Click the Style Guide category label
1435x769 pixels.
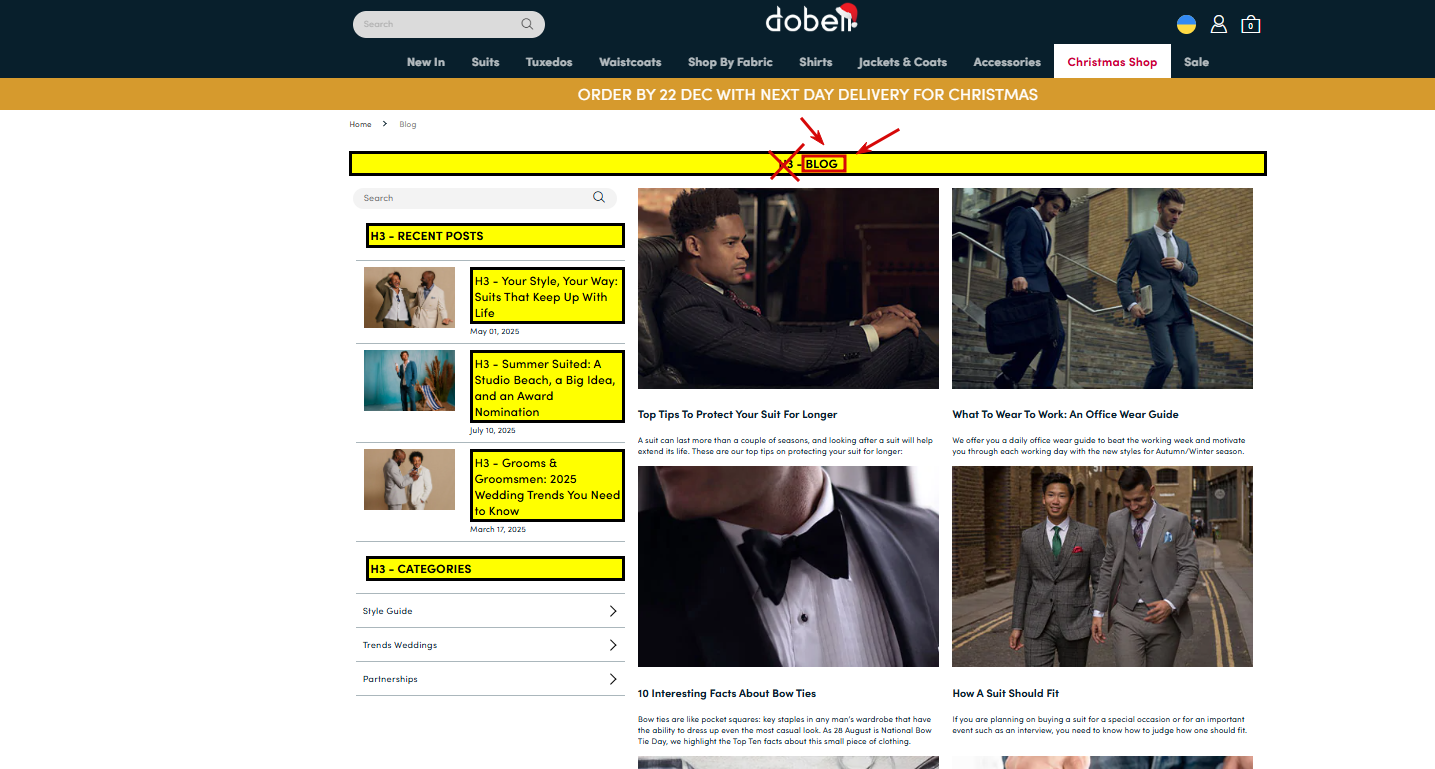pyautogui.click(x=387, y=611)
